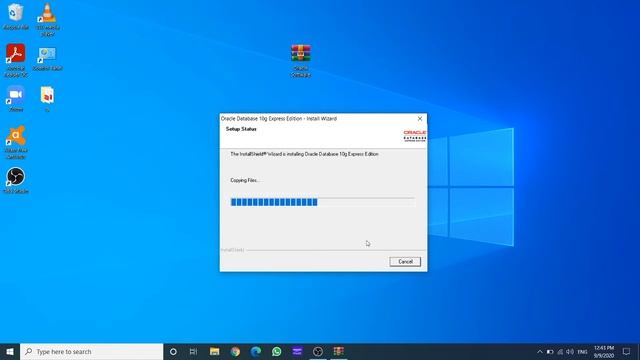Click the Copying Files progress bar
640x360 pixels.
(322, 202)
